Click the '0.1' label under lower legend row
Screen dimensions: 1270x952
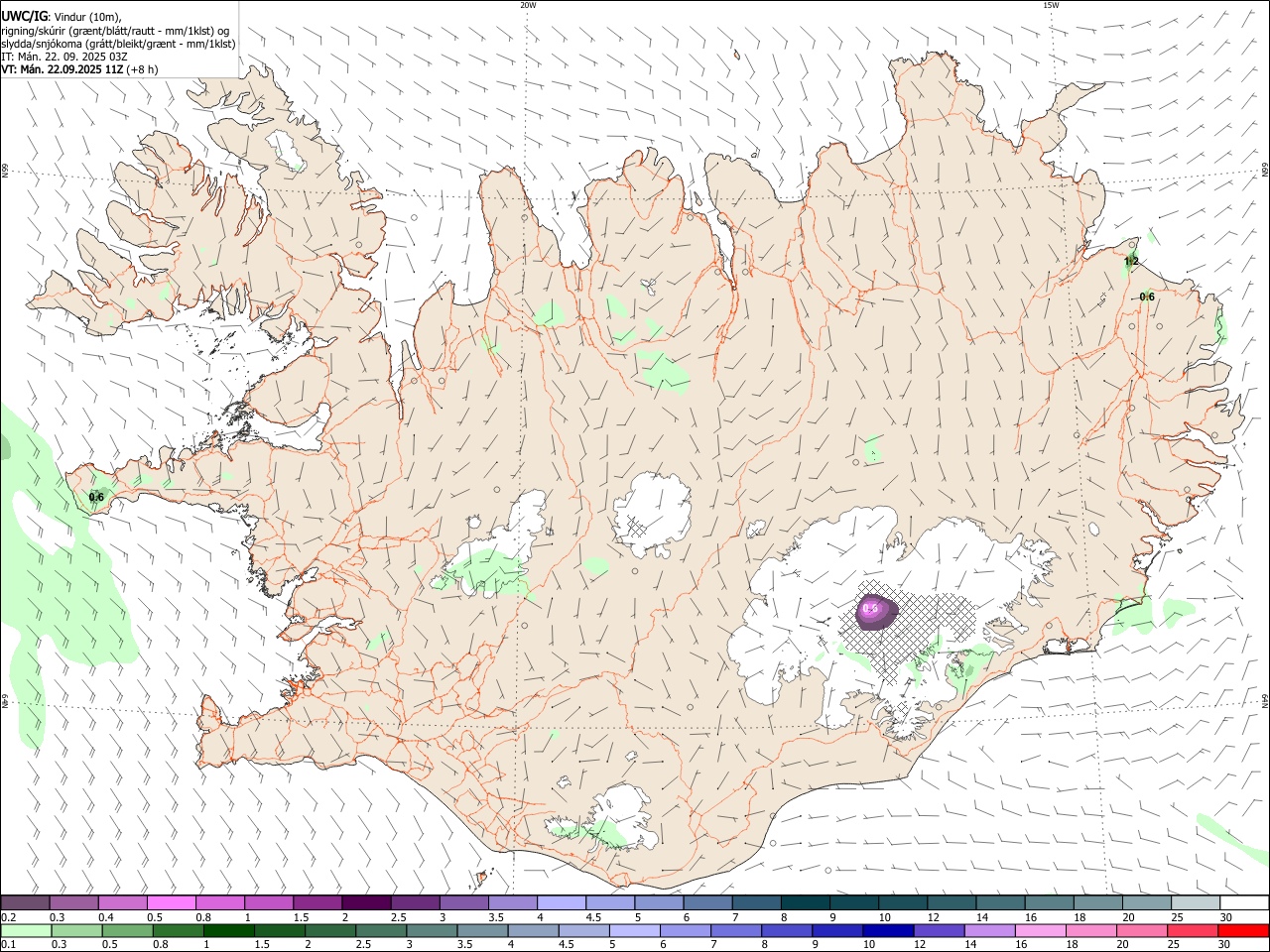pos(8,945)
